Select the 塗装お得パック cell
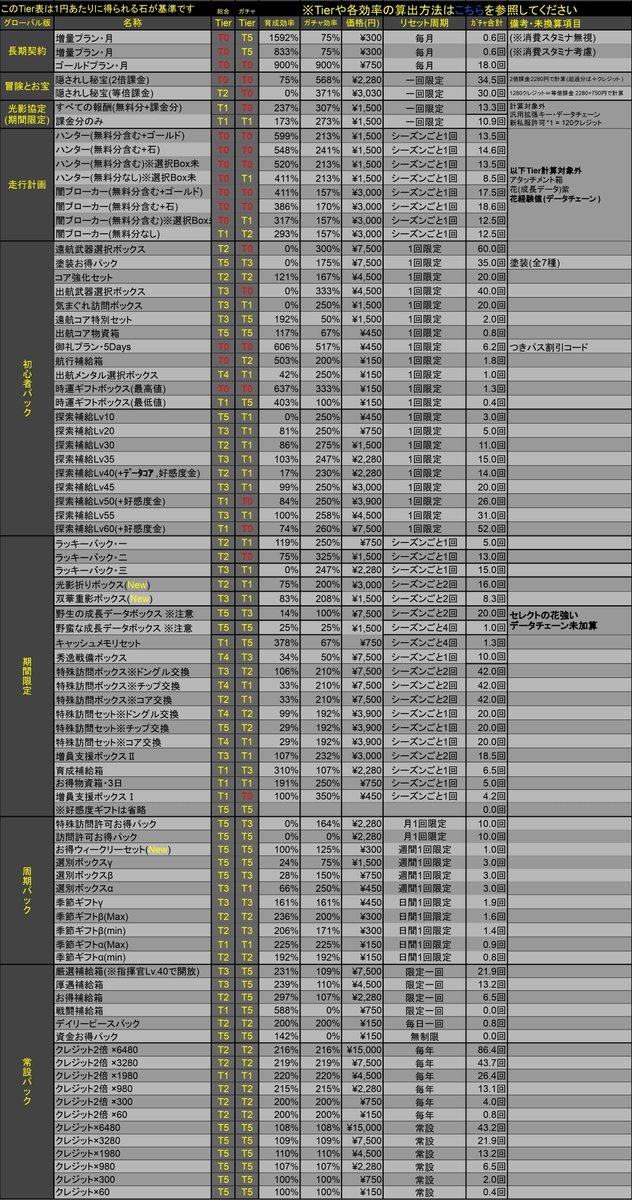 [x=132, y=261]
